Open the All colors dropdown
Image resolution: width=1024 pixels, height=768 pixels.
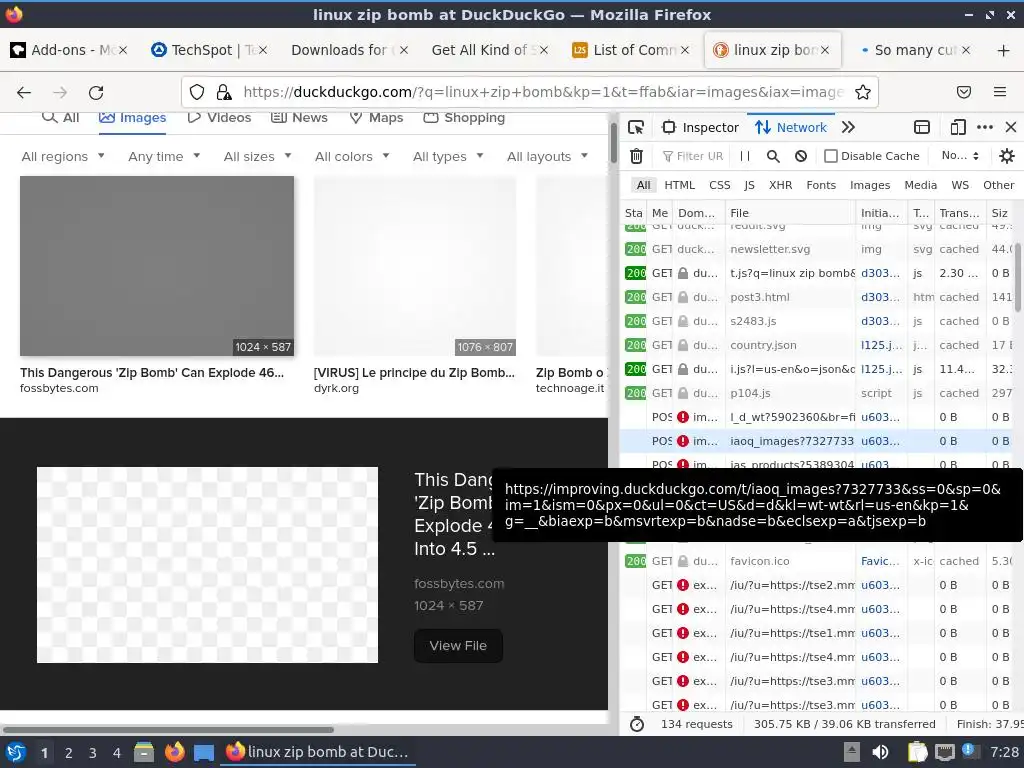pyautogui.click(x=352, y=157)
